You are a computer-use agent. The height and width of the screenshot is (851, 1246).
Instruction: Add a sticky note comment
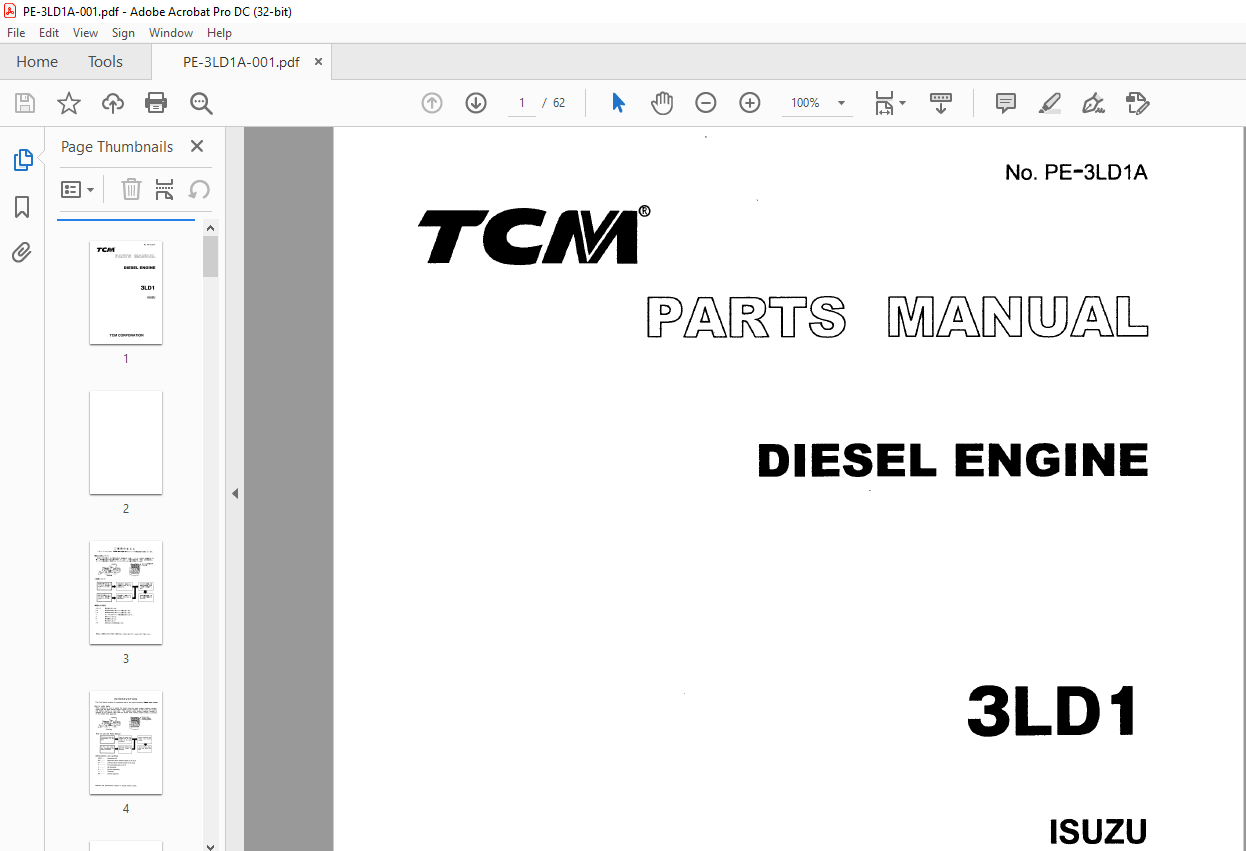tap(1006, 103)
